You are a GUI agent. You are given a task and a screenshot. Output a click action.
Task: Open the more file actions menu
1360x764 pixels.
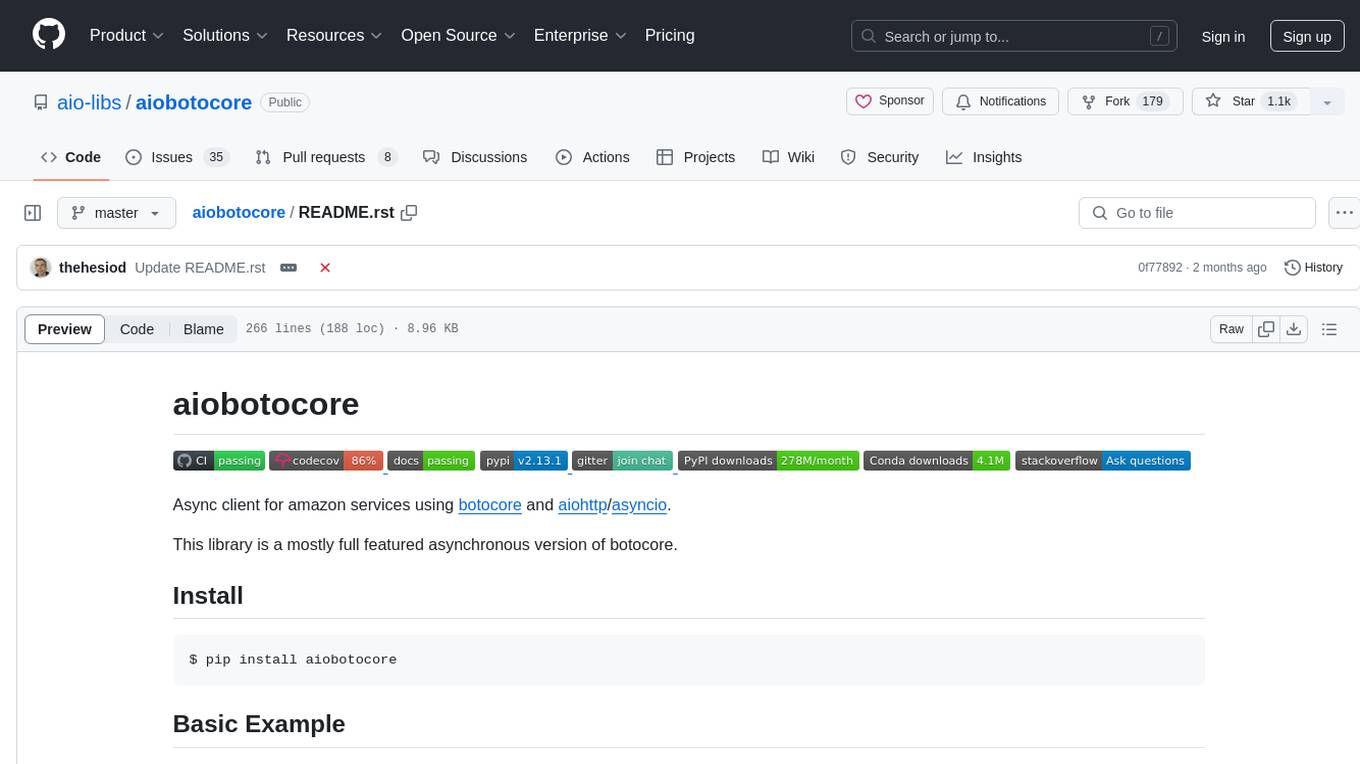pyautogui.click(x=1344, y=213)
